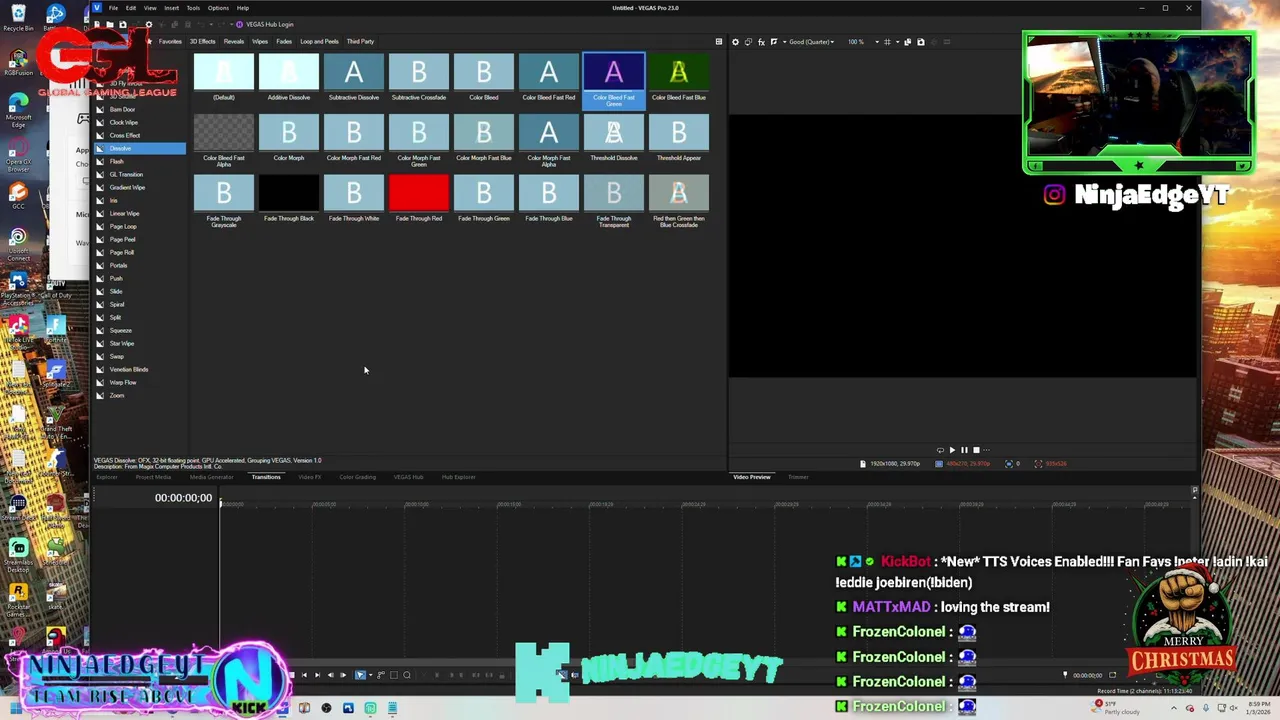Select the Additive Dissolve preset thumbnail
This screenshot has height=720, width=1280.
click(x=289, y=72)
